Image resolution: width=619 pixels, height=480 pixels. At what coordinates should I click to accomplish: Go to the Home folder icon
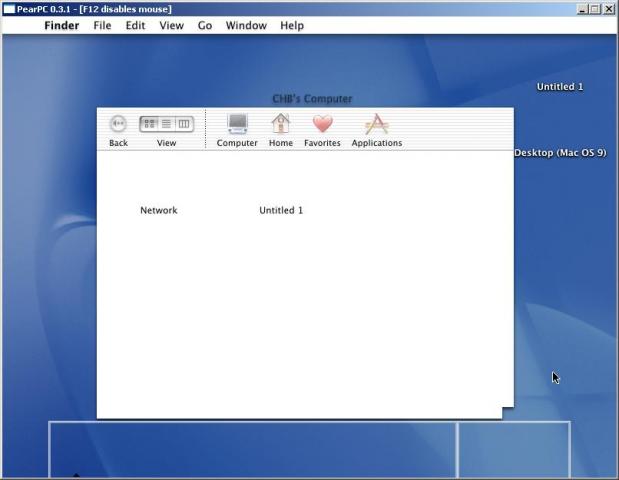281,123
